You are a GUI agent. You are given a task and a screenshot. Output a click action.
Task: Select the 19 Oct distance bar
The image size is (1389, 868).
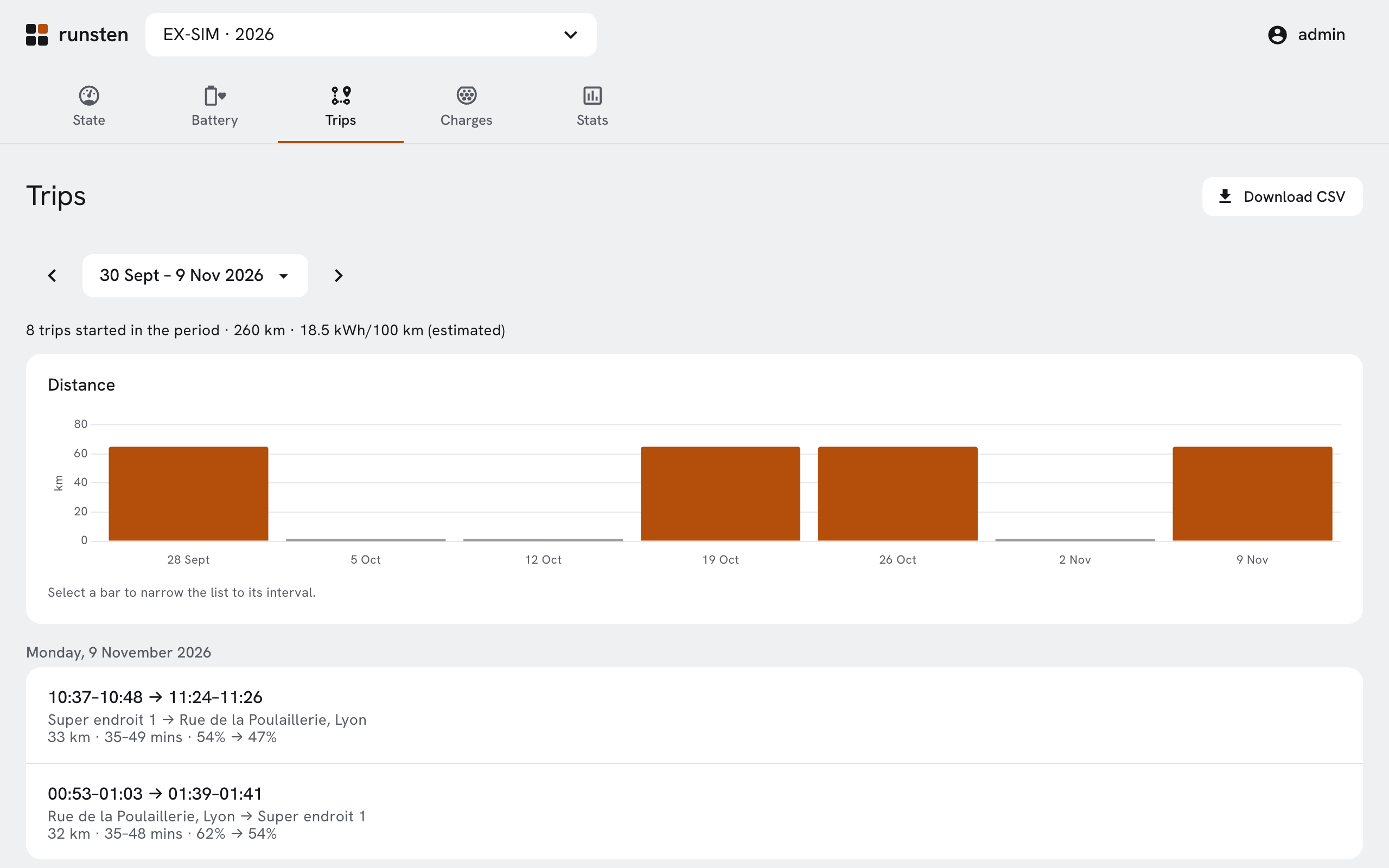[721, 494]
